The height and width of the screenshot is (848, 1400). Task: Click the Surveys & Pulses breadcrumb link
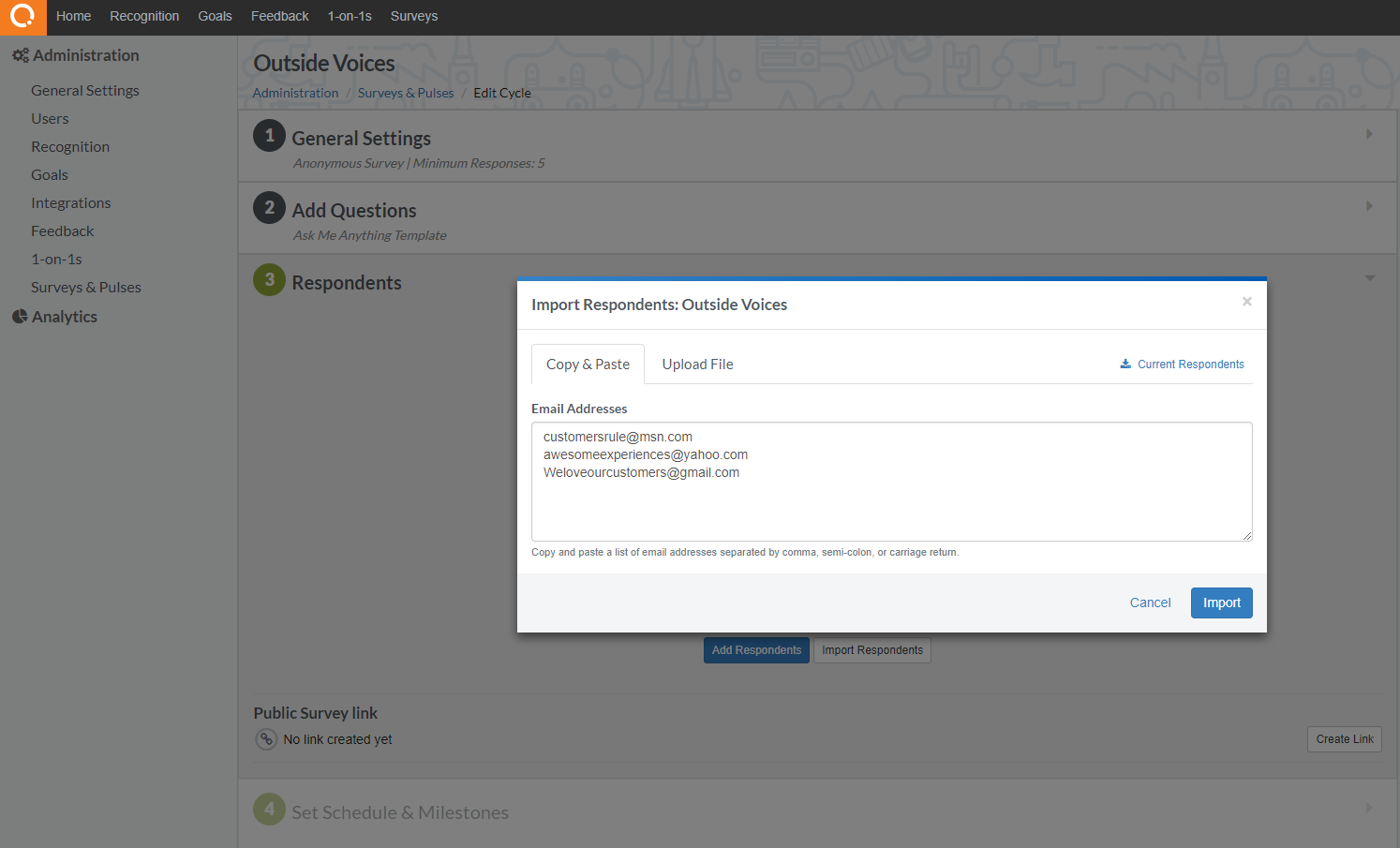point(406,93)
